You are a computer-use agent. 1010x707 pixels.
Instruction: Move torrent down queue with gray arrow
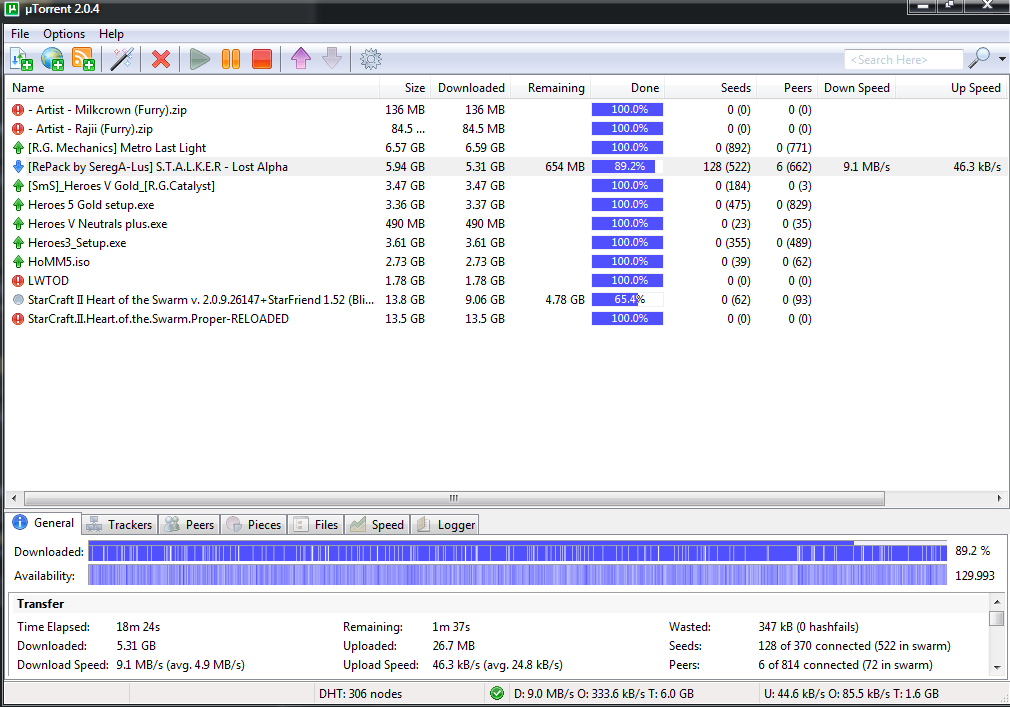332,59
